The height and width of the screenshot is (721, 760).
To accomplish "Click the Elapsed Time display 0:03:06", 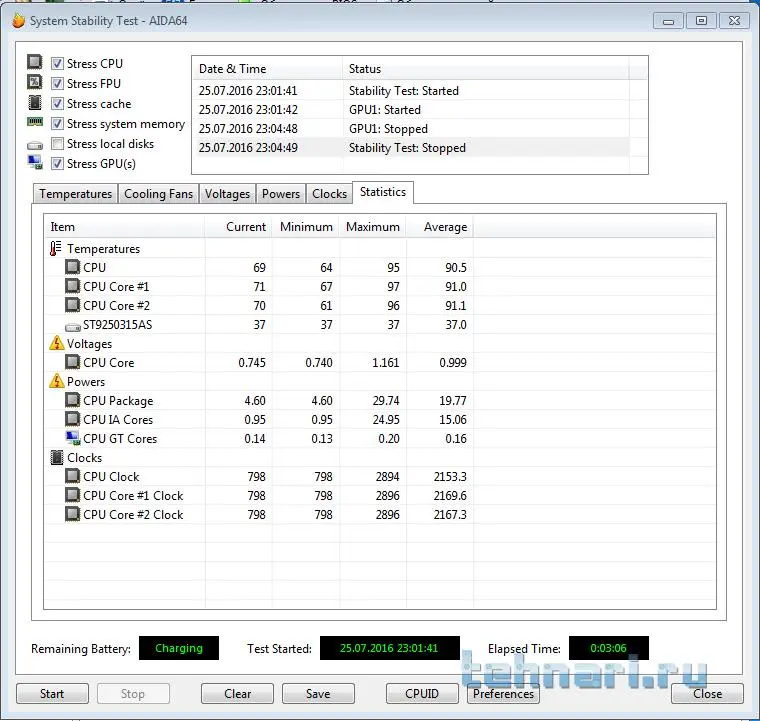I will pyautogui.click(x=608, y=648).
